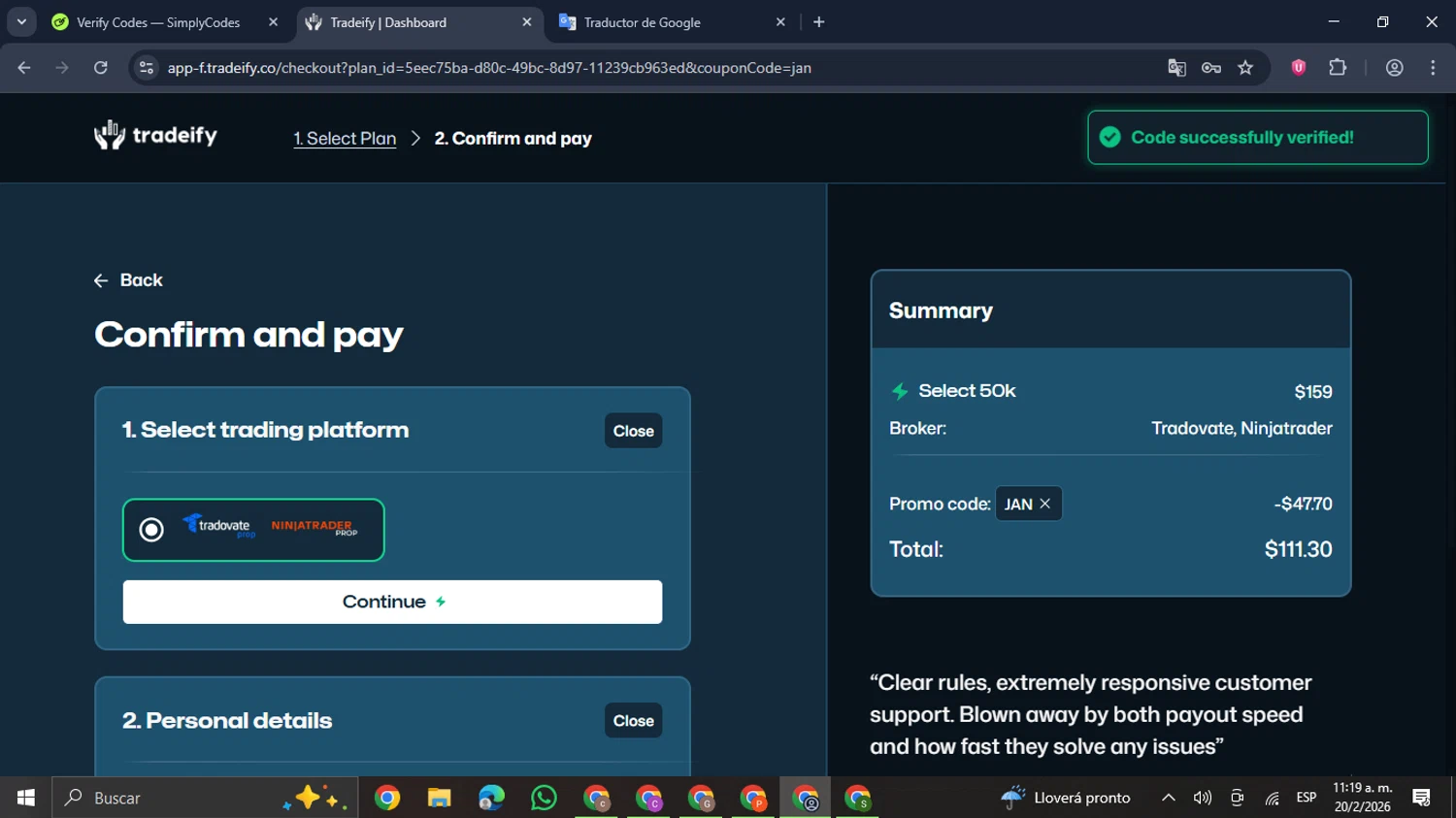
Task: Open a new browser tab
Action: (819, 22)
